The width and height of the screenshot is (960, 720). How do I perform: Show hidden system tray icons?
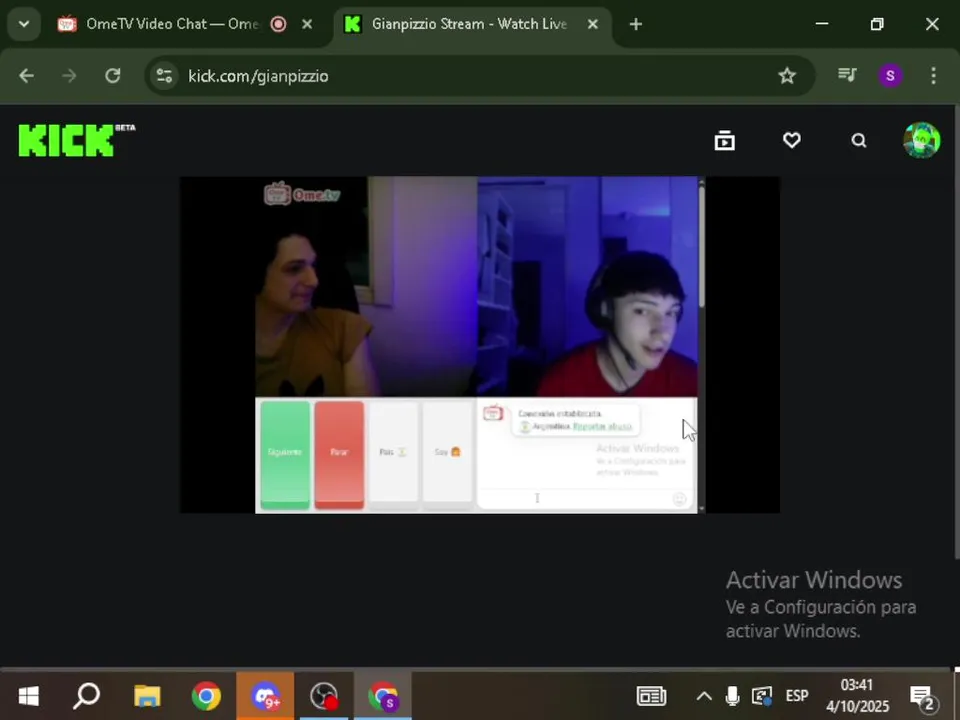point(704,696)
